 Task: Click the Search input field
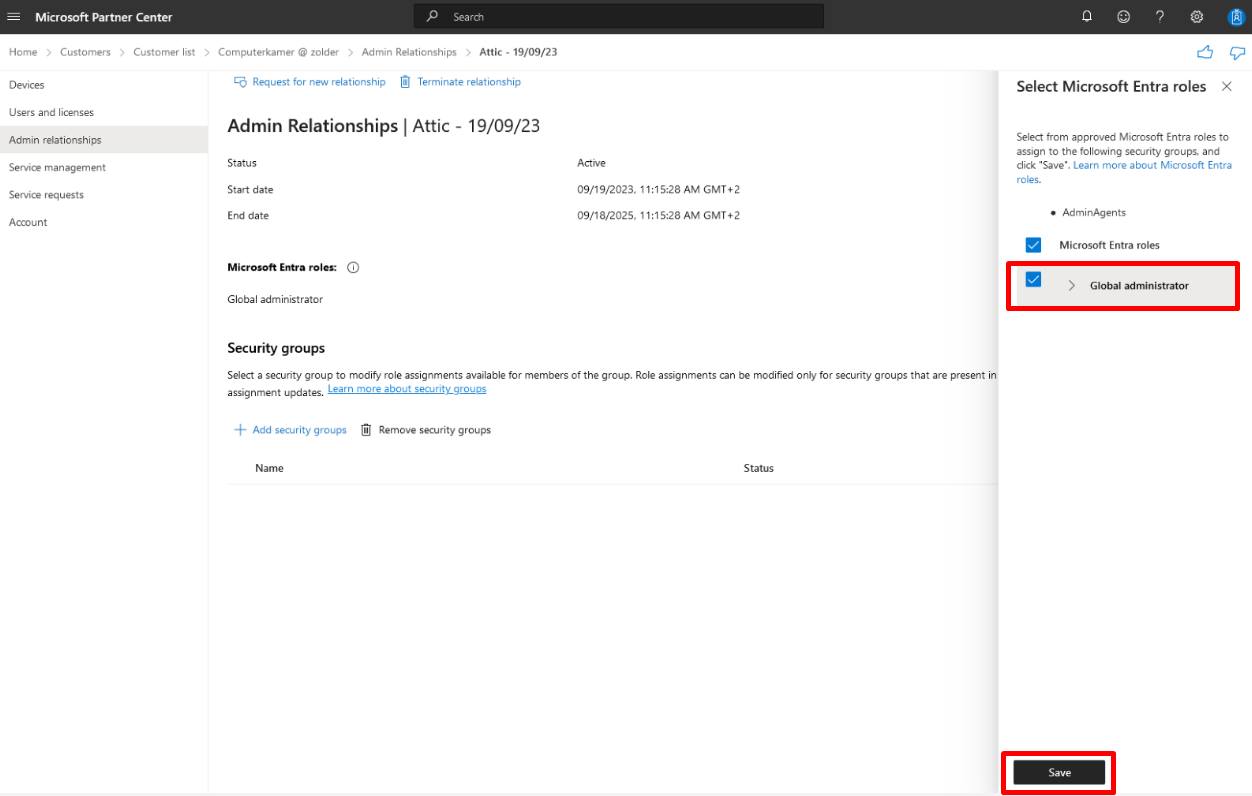pos(618,17)
